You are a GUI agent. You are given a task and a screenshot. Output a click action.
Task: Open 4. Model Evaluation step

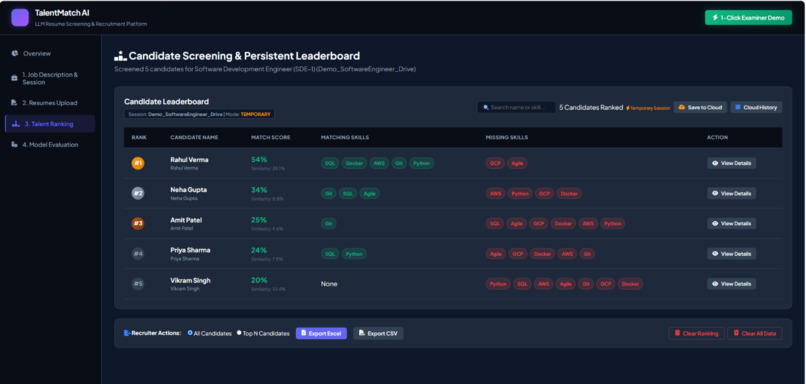[50, 145]
